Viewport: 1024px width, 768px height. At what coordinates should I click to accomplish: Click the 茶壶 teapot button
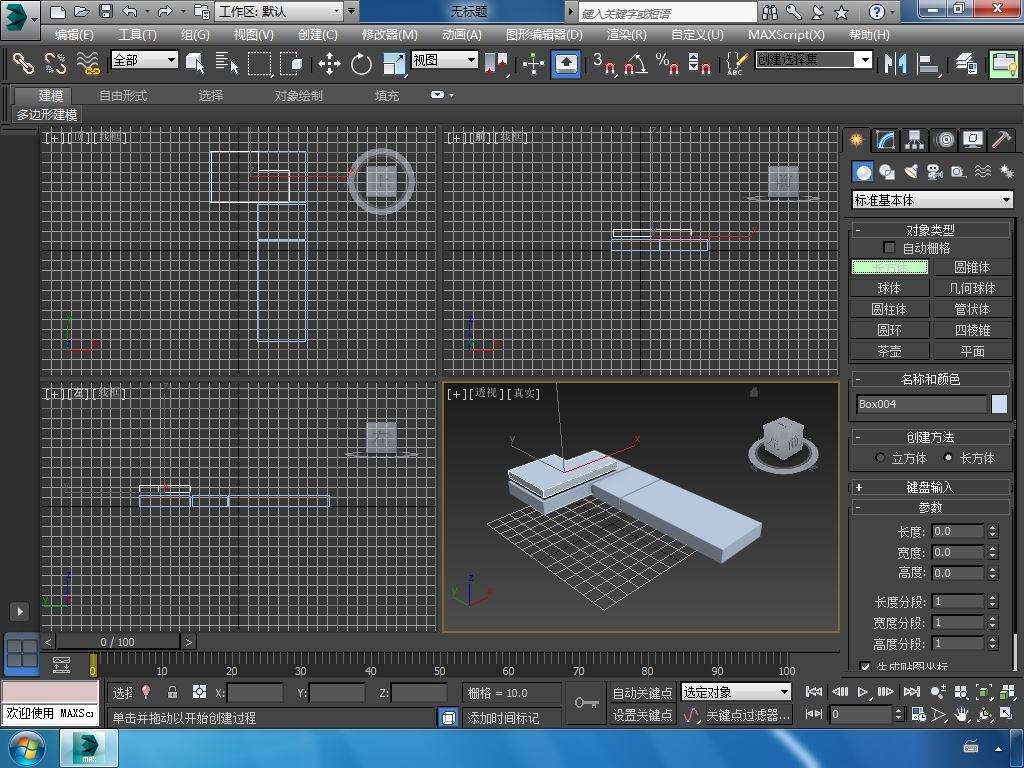point(889,351)
